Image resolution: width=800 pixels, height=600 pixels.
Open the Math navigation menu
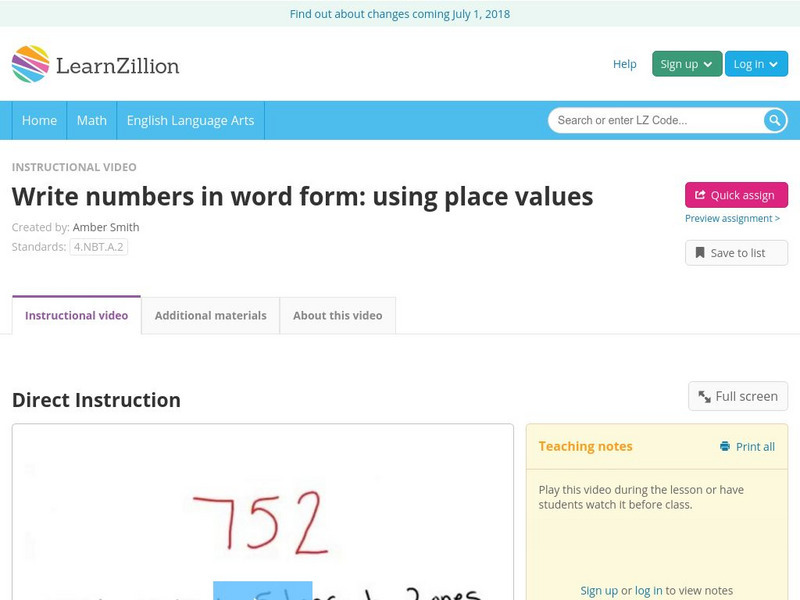click(x=91, y=120)
